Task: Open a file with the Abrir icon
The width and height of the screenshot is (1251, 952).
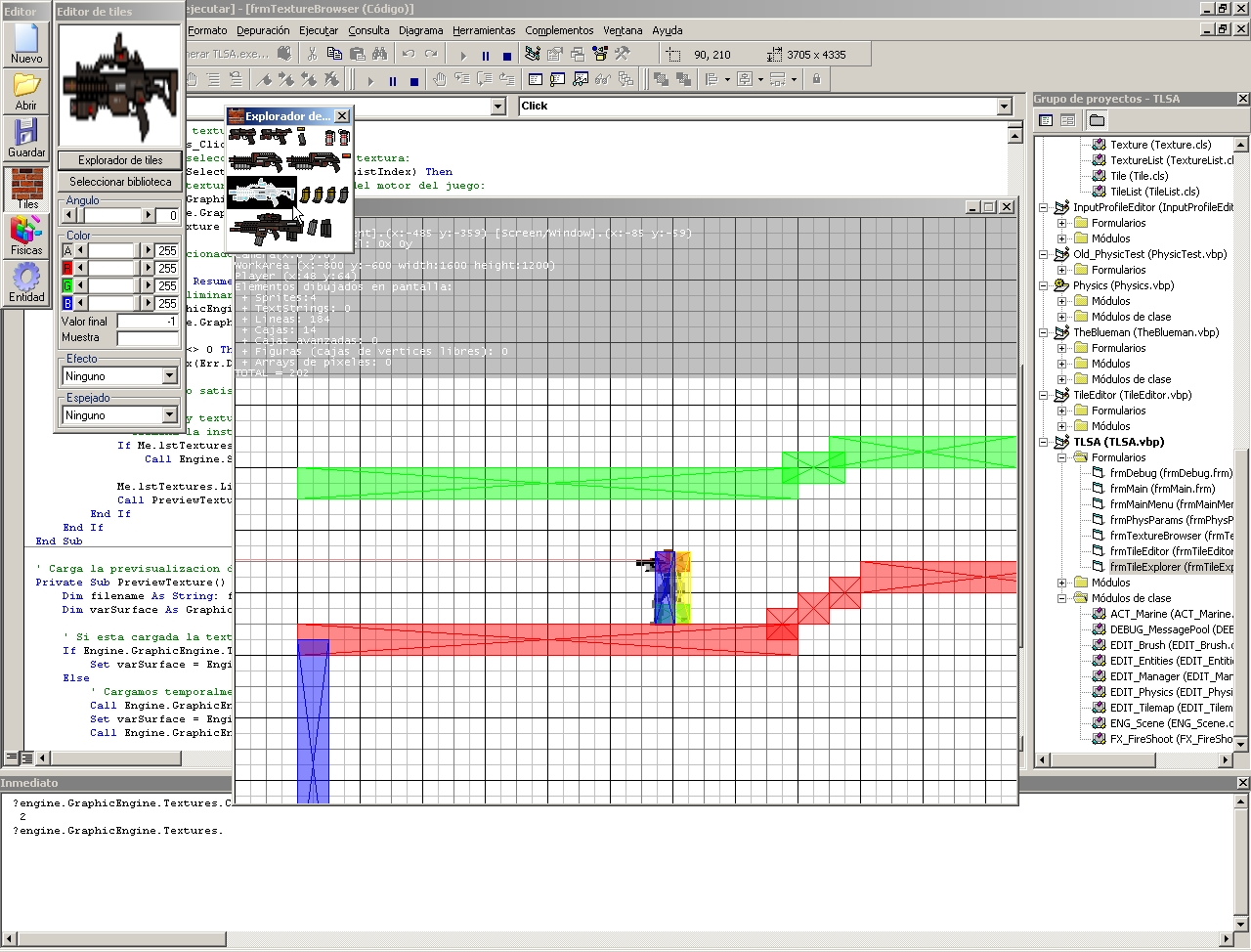Action: tap(26, 91)
